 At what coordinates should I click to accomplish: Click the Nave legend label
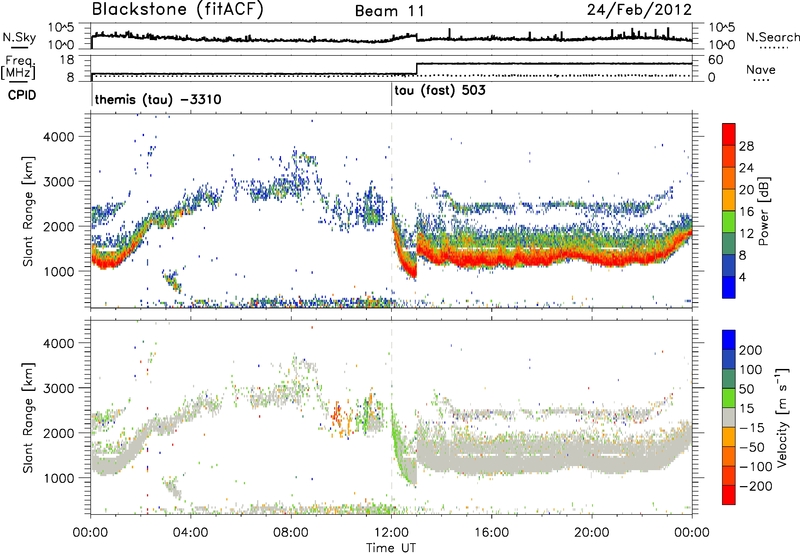(x=761, y=69)
